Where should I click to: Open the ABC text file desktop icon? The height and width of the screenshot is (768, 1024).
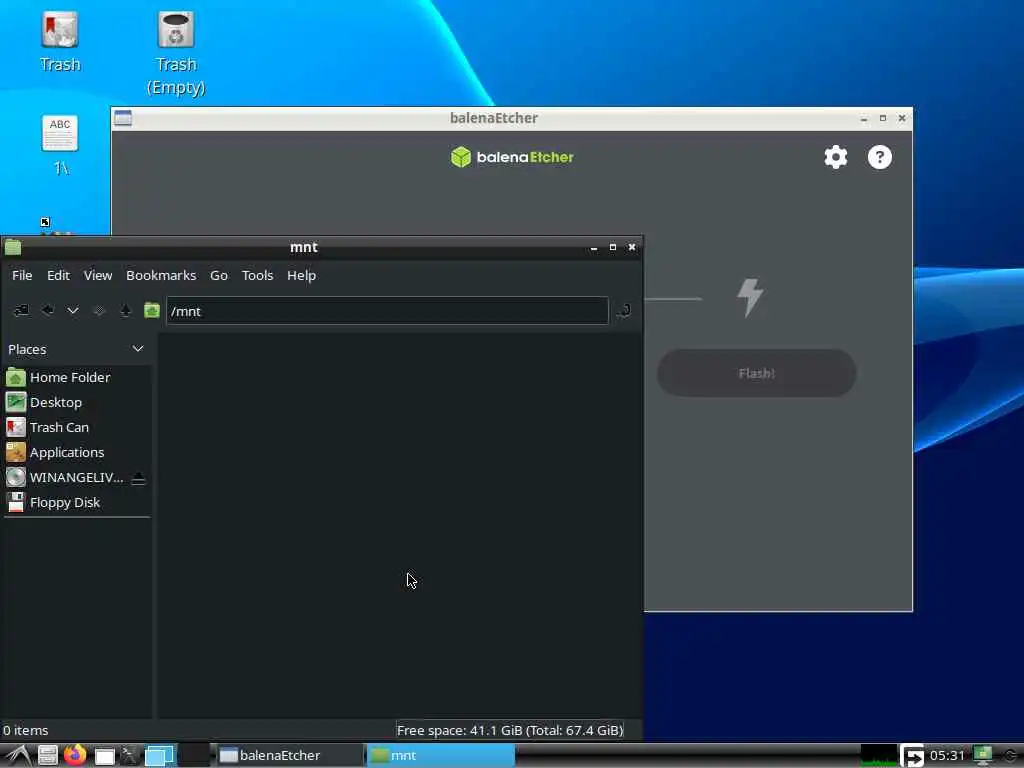(x=59, y=133)
